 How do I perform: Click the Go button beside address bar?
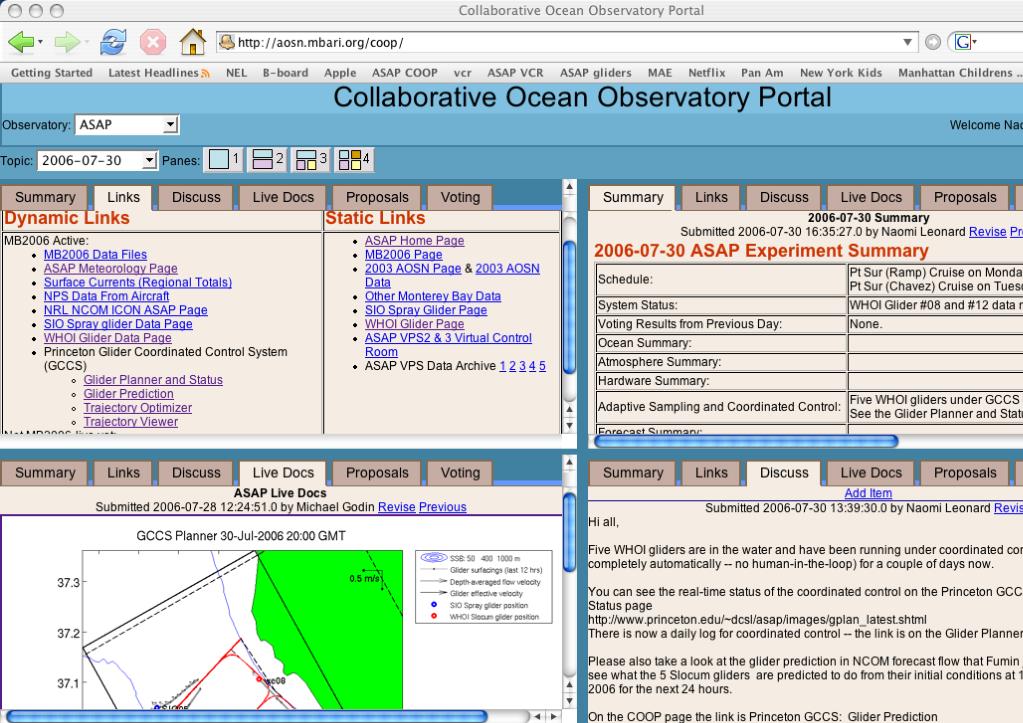933,42
